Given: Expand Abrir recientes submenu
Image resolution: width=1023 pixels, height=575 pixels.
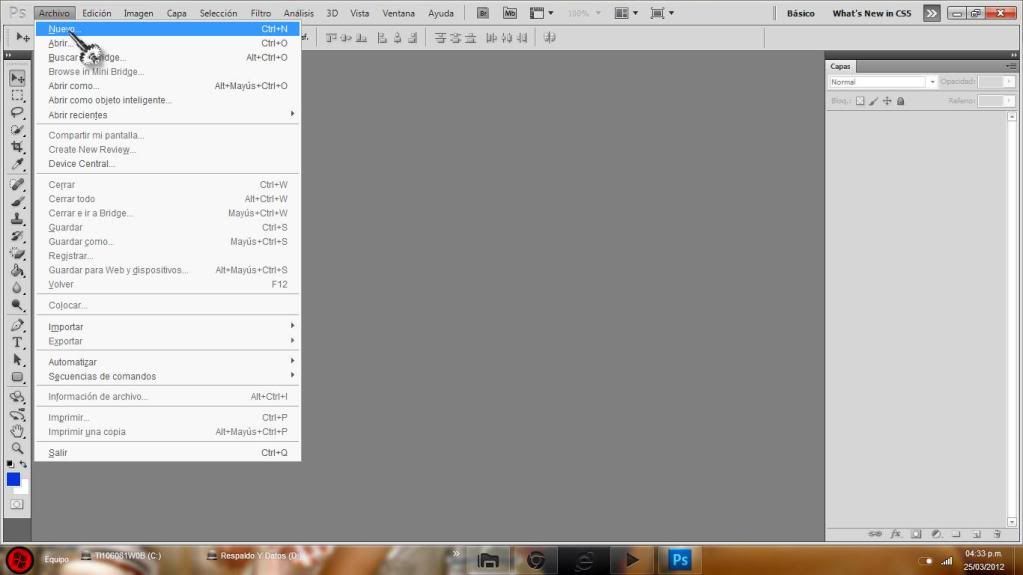Looking at the screenshot, I should (x=168, y=115).
